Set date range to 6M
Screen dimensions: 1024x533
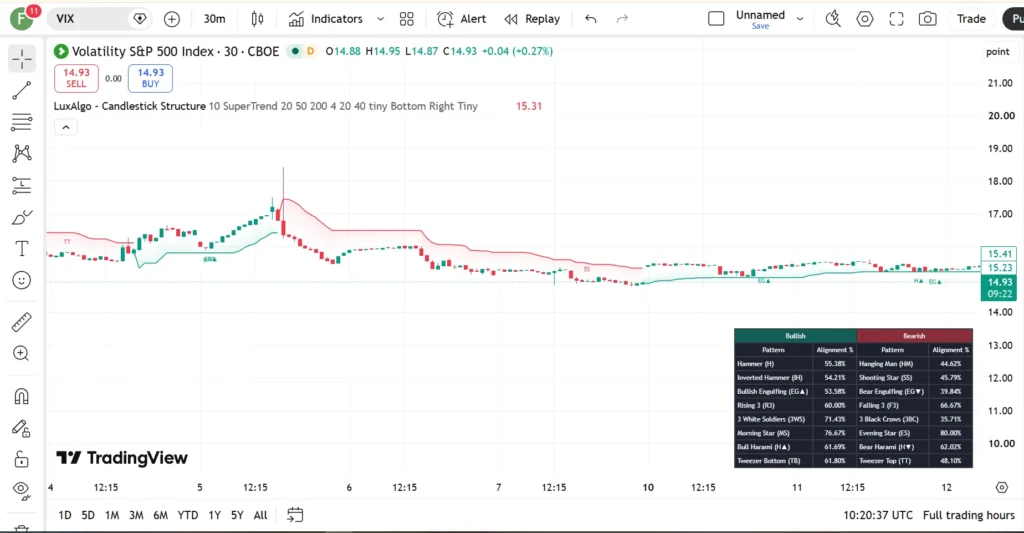(x=161, y=515)
